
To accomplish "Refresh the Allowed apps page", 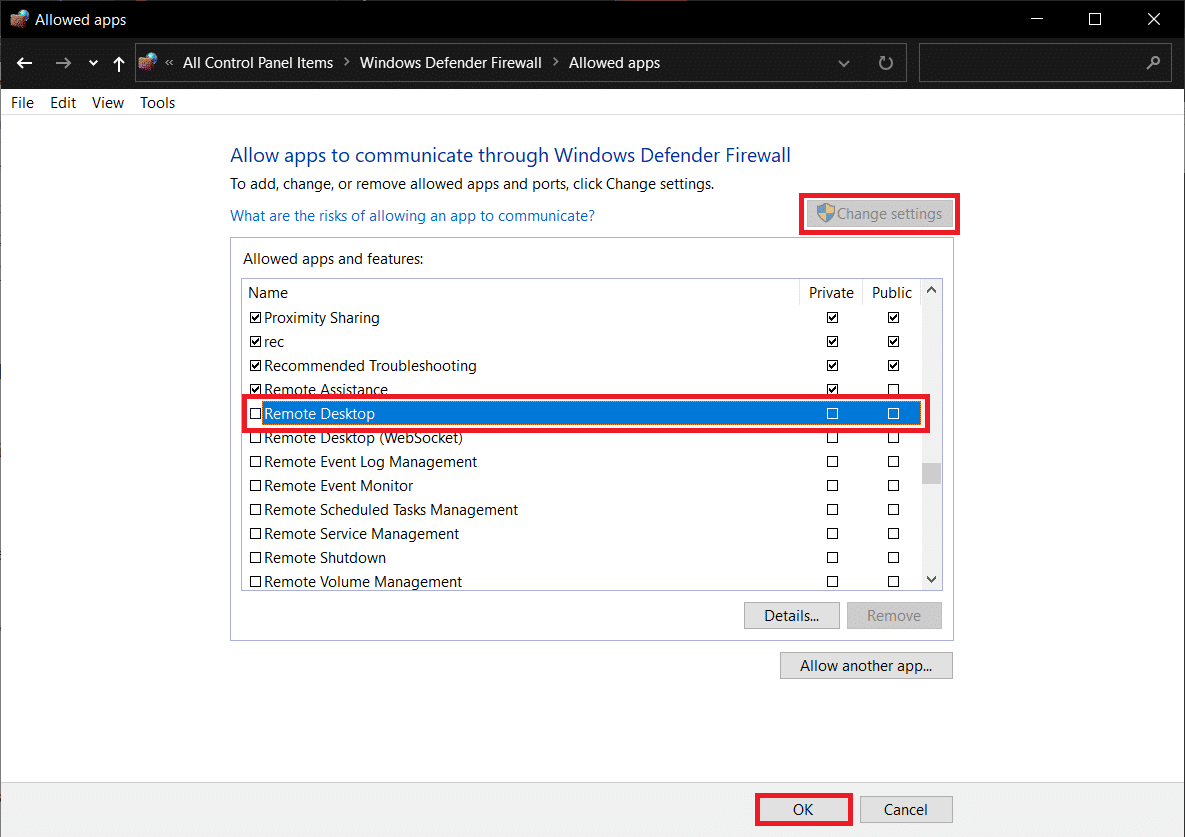I will (x=885, y=63).
